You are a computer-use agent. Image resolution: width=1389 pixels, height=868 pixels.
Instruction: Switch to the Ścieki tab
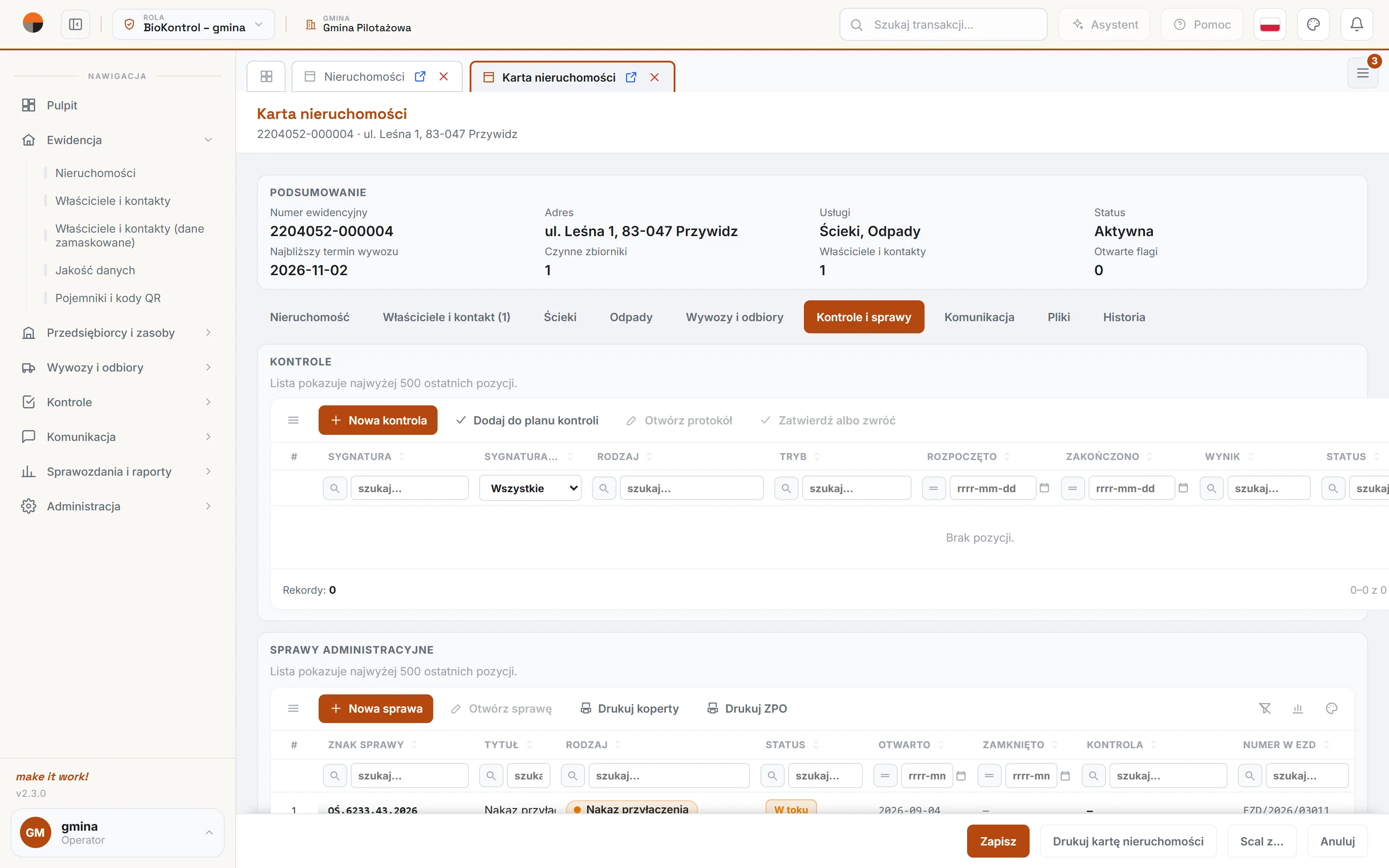tap(560, 317)
